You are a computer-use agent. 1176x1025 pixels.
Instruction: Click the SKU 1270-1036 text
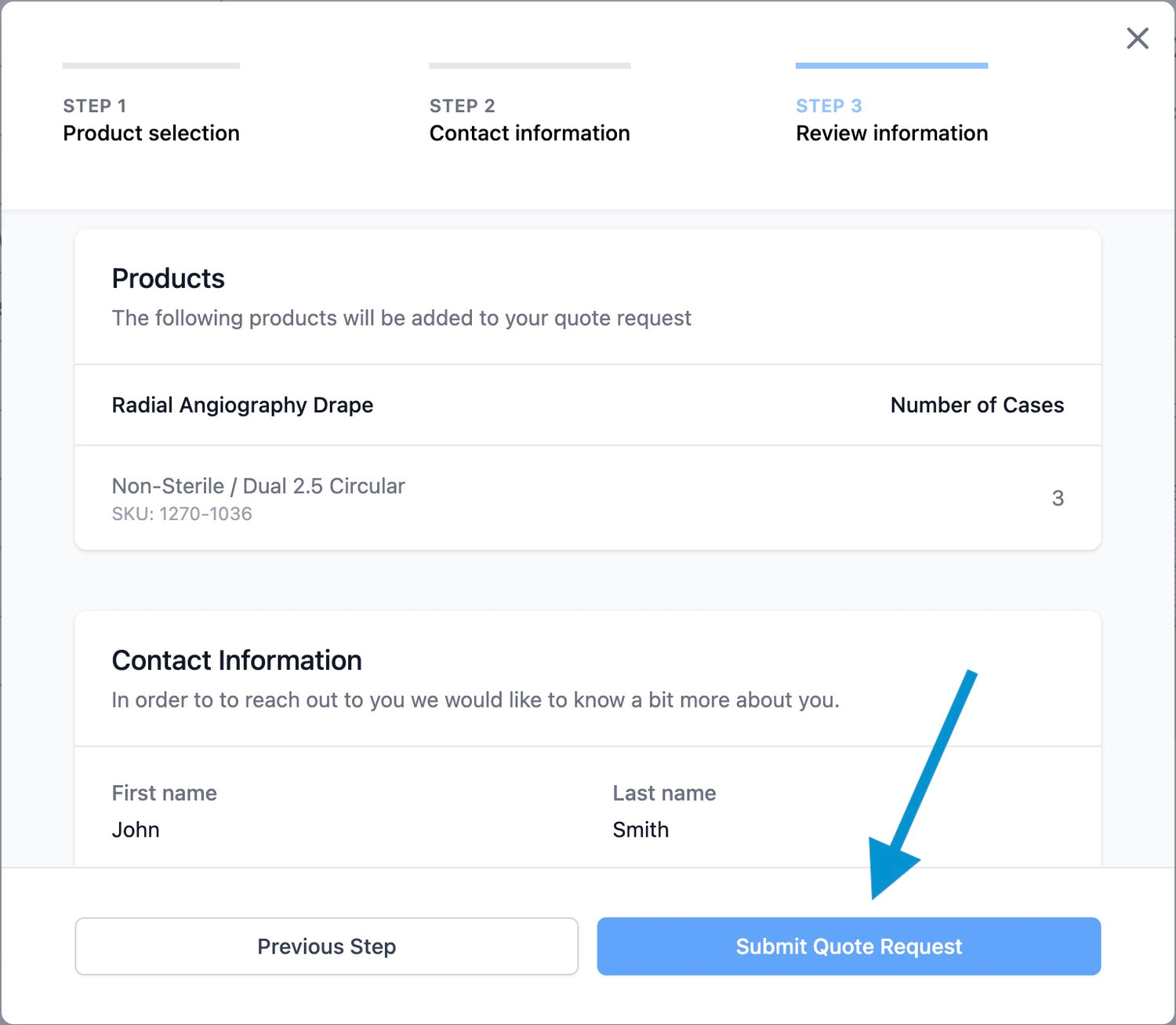point(182,514)
